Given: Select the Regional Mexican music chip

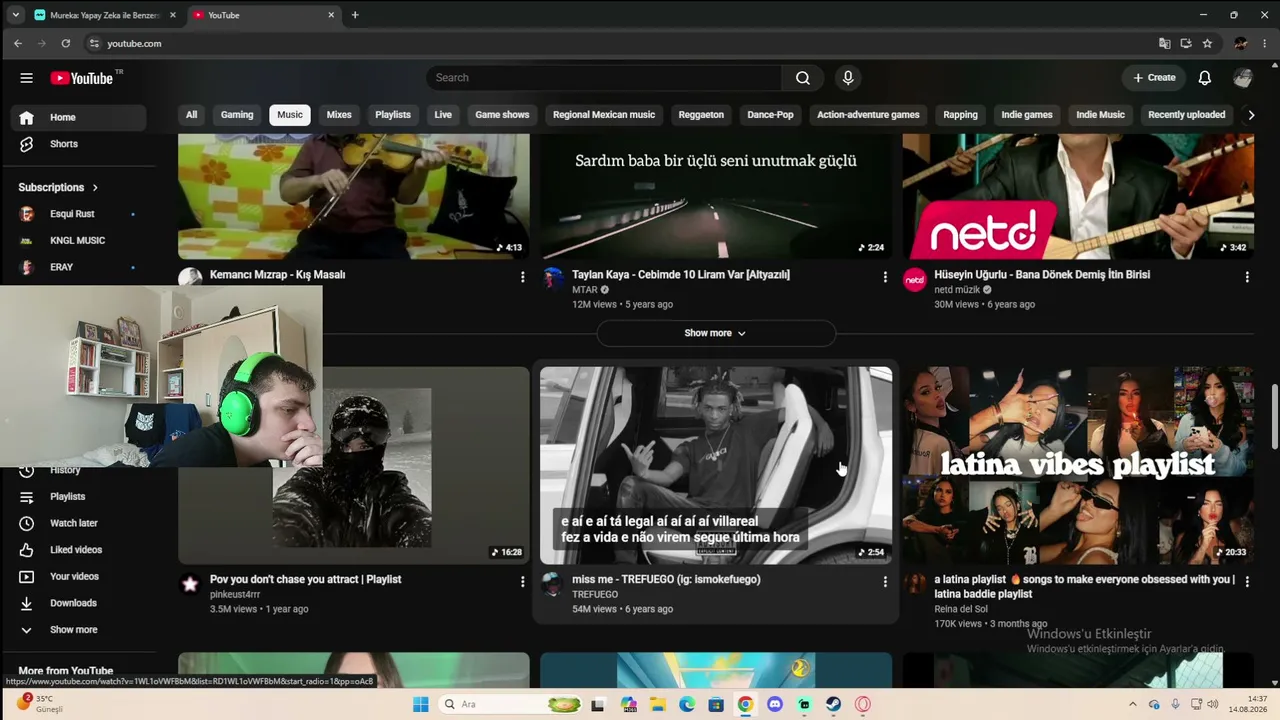Looking at the screenshot, I should [x=604, y=115].
